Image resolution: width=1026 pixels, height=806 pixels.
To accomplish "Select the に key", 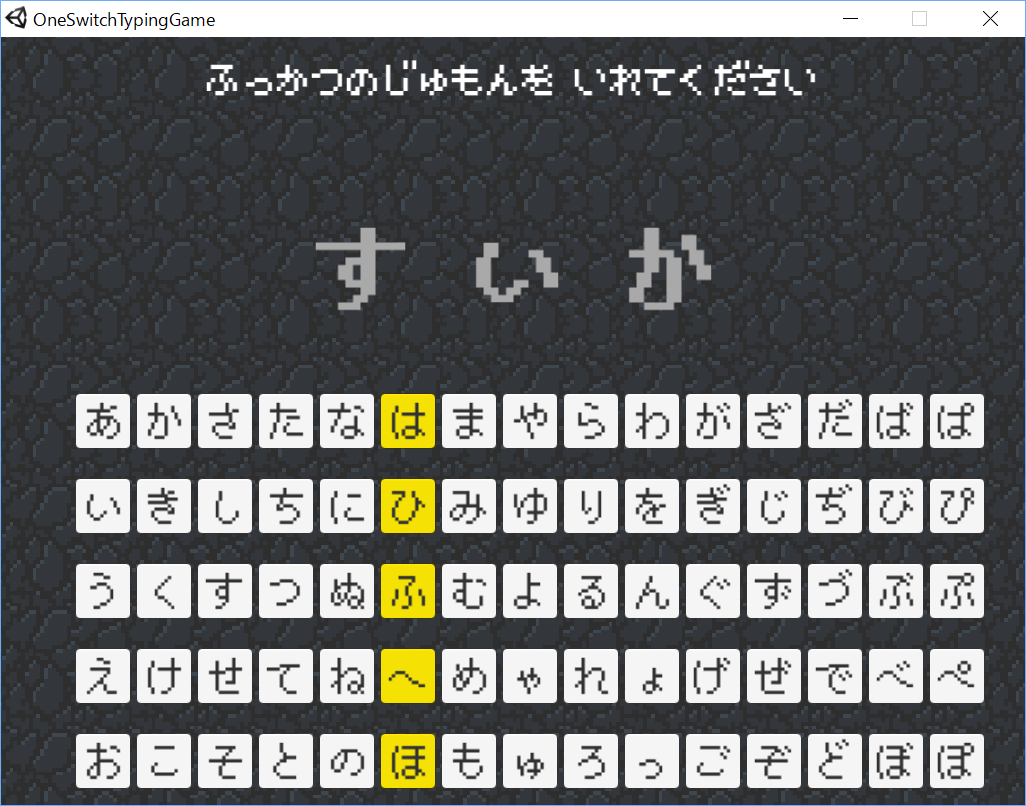I will 347,506.
